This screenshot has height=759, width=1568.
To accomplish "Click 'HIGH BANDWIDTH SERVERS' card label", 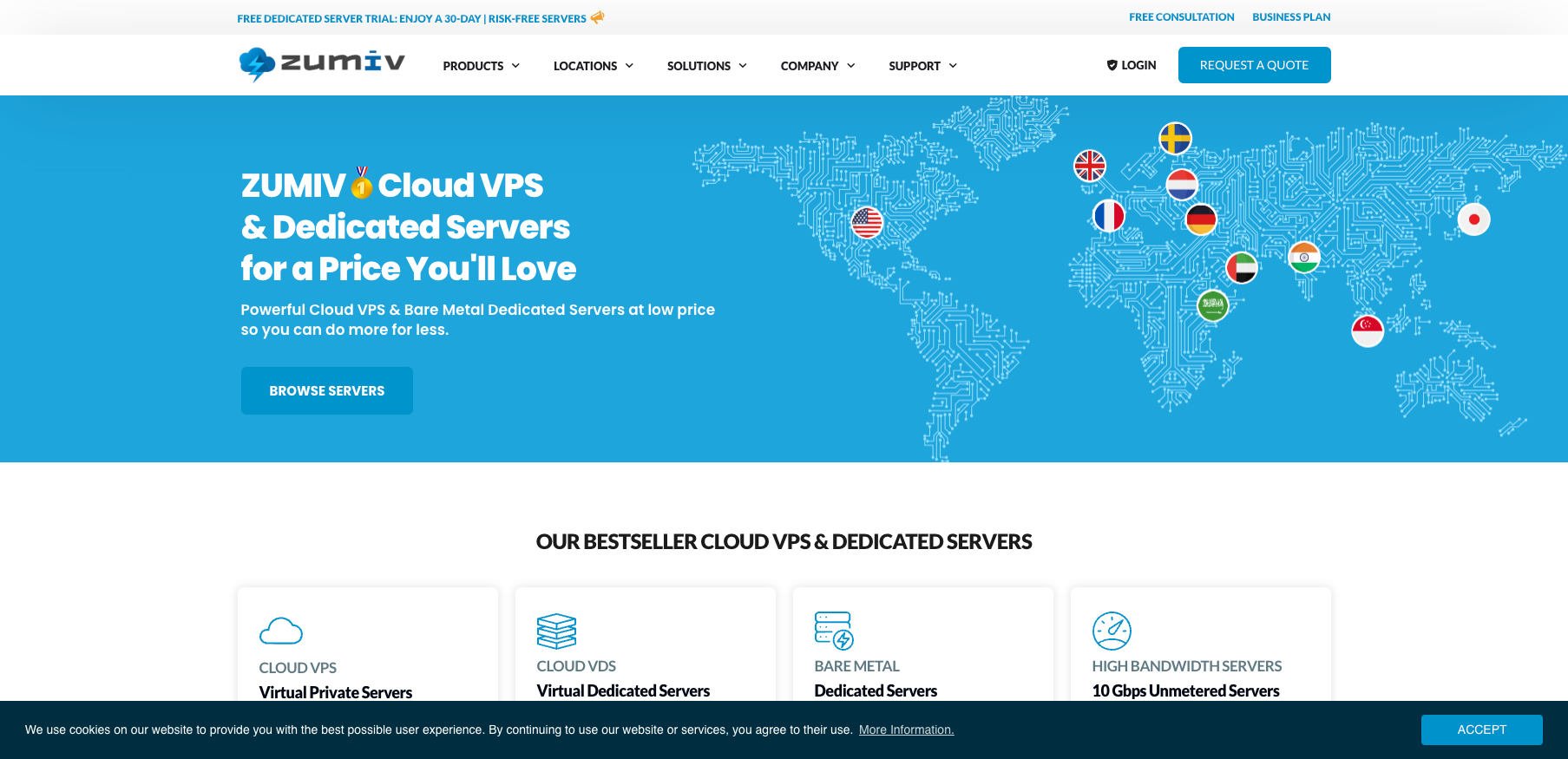I will click(1187, 666).
